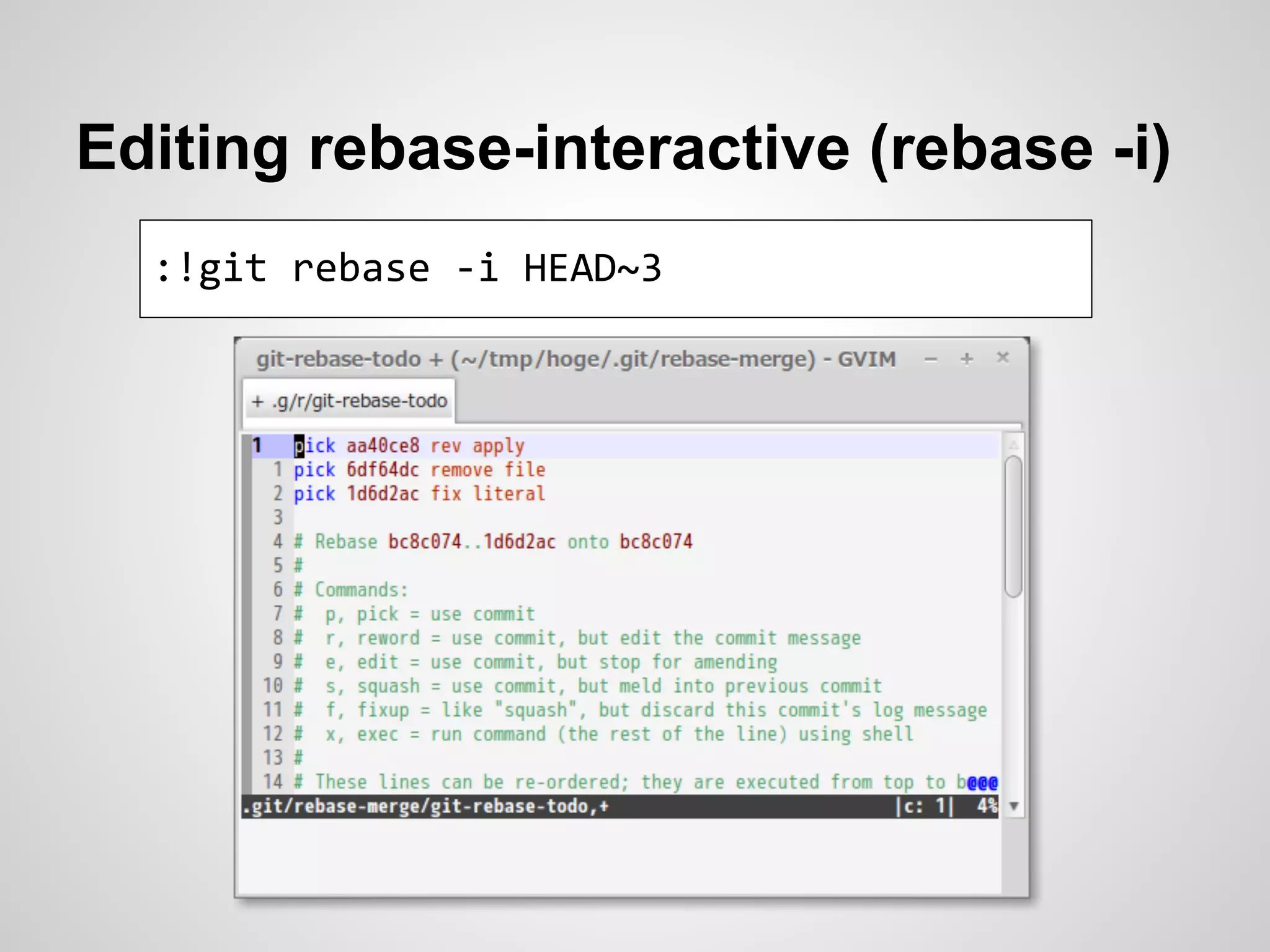Click commit hash 'aa40ce8' on the first line
Screen dimensions: 1270x952
coord(383,446)
